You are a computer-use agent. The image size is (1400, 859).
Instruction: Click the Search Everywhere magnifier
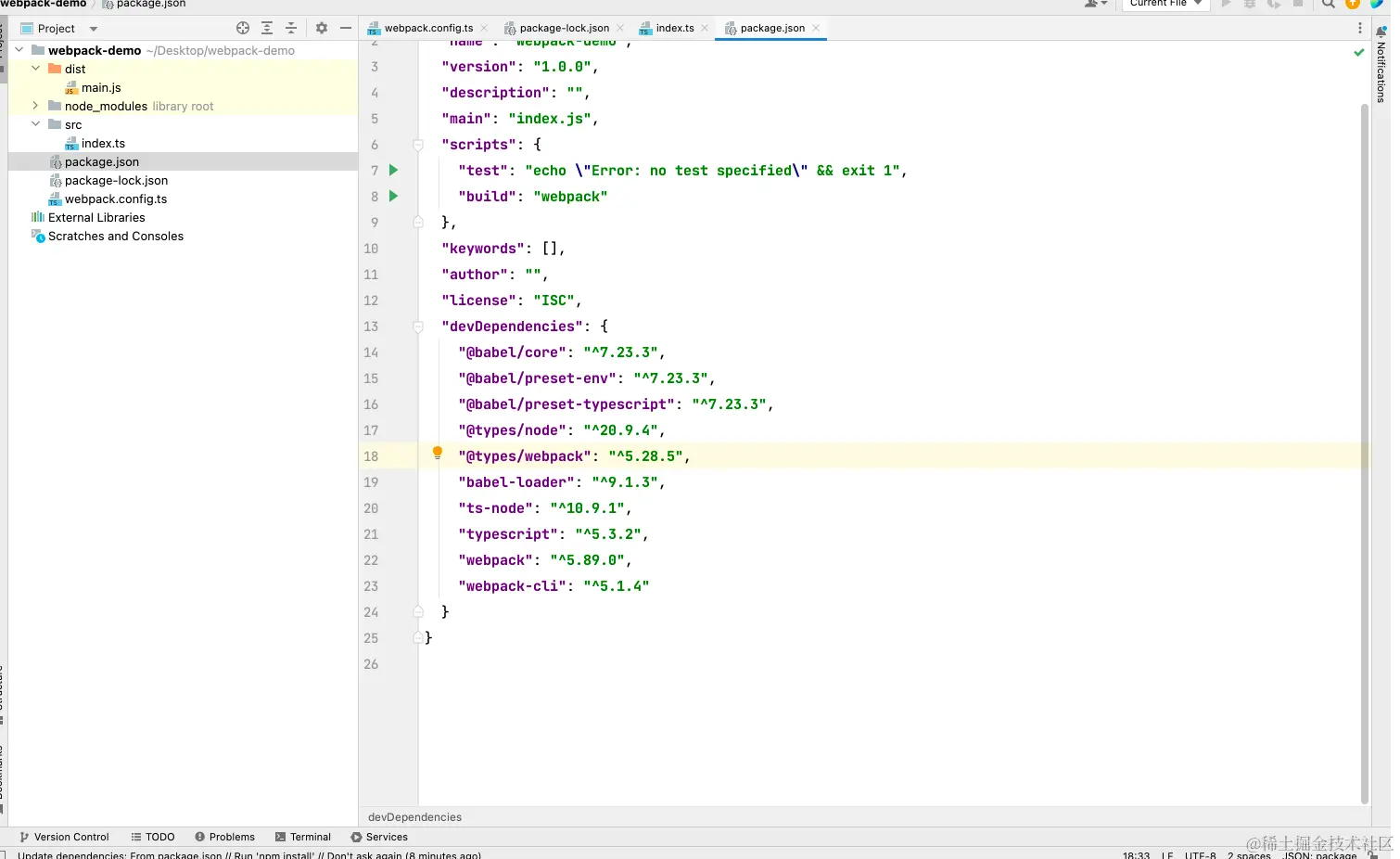pos(1329,4)
